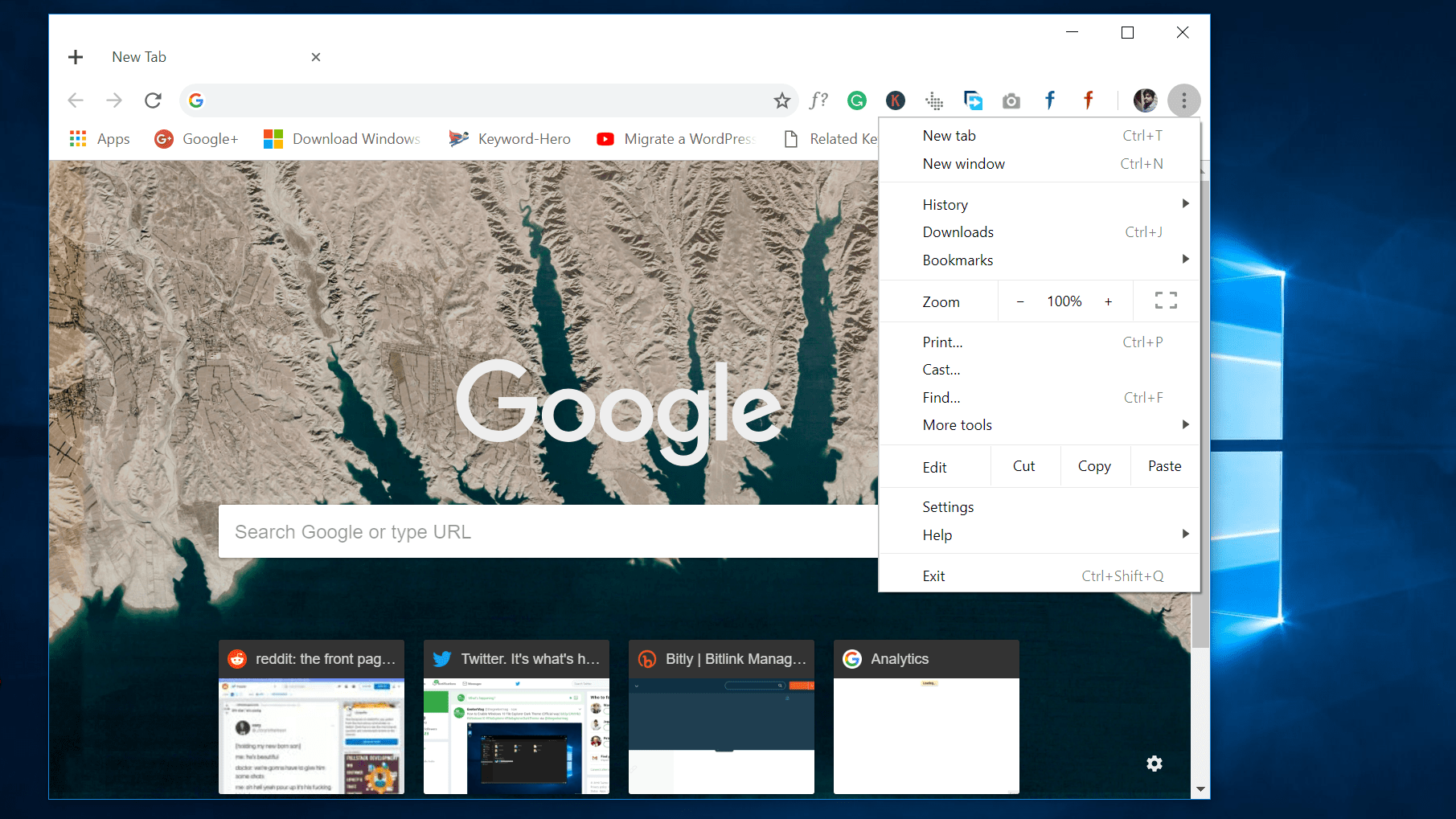Maximize the Chrome window
Screen dimensions: 1456x819
[1127, 32]
